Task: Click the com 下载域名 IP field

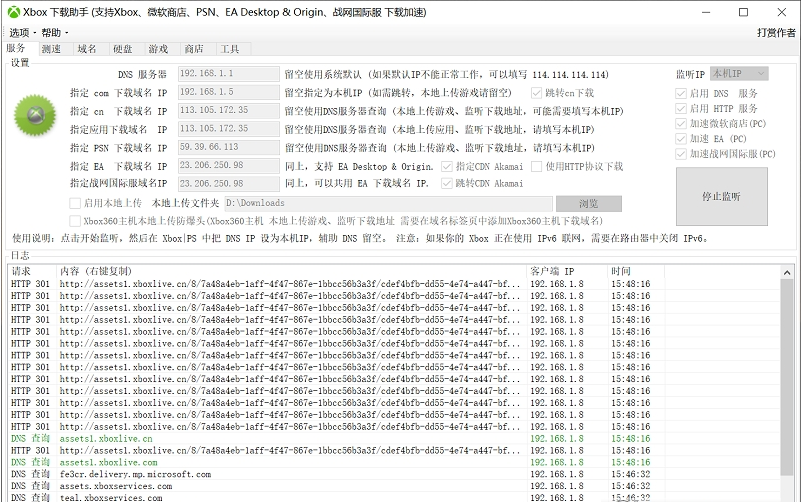Action: (229, 92)
